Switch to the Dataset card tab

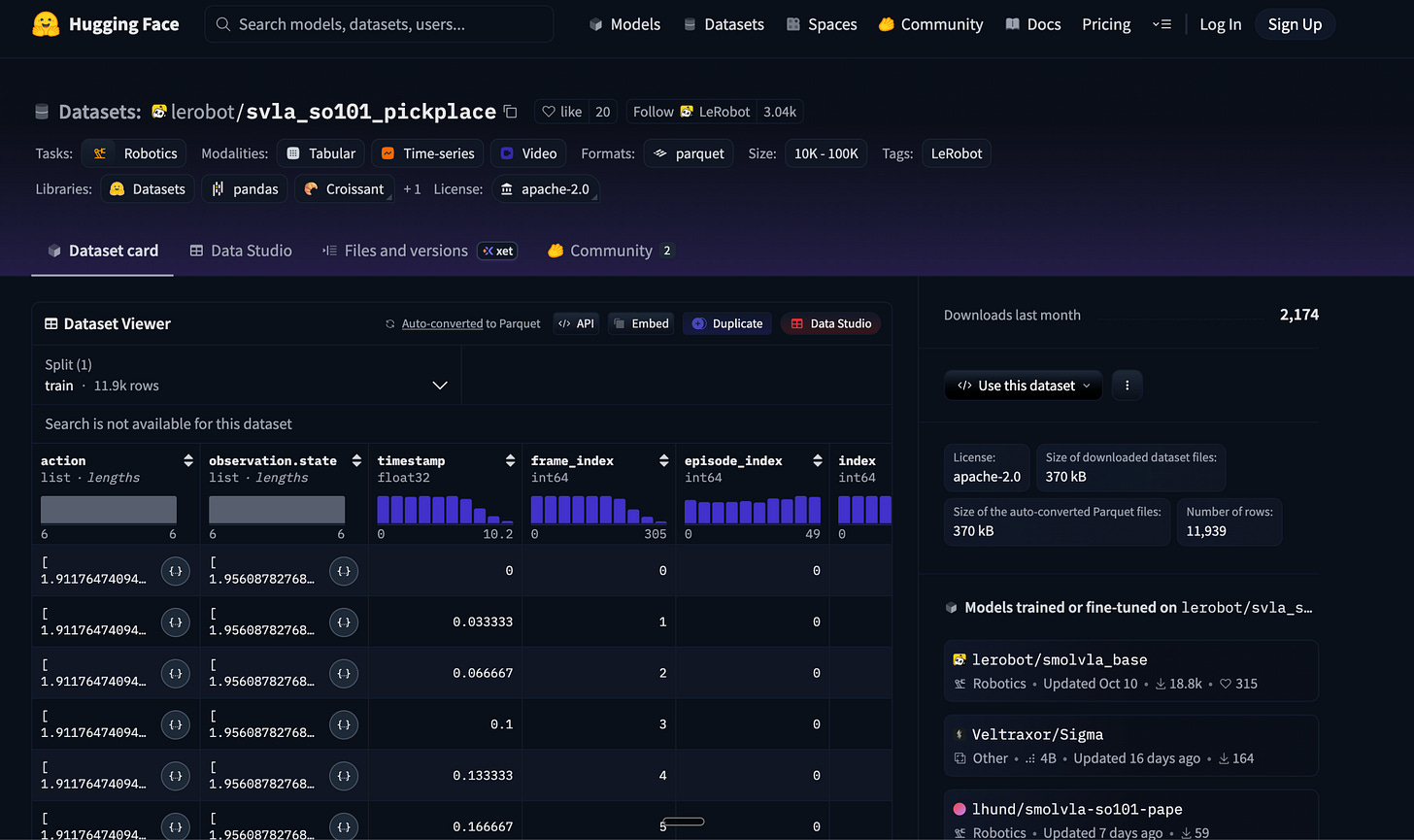click(103, 251)
